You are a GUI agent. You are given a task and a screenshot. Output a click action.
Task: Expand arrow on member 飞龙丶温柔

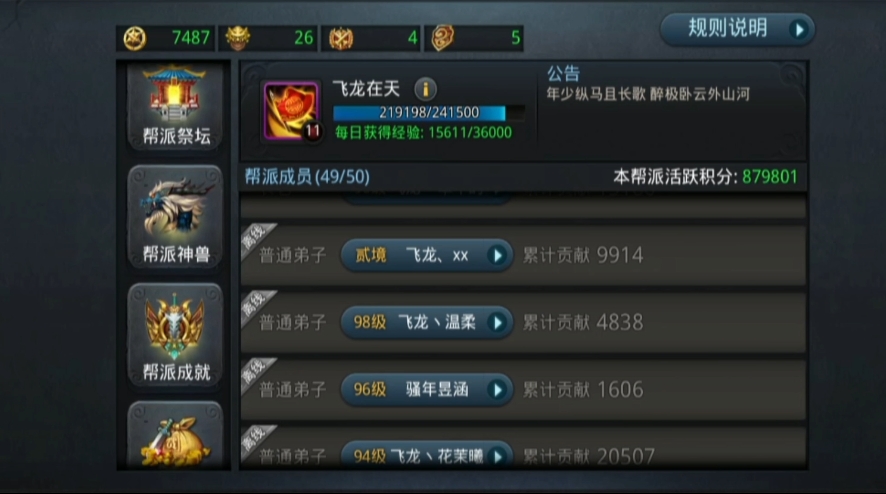497,323
